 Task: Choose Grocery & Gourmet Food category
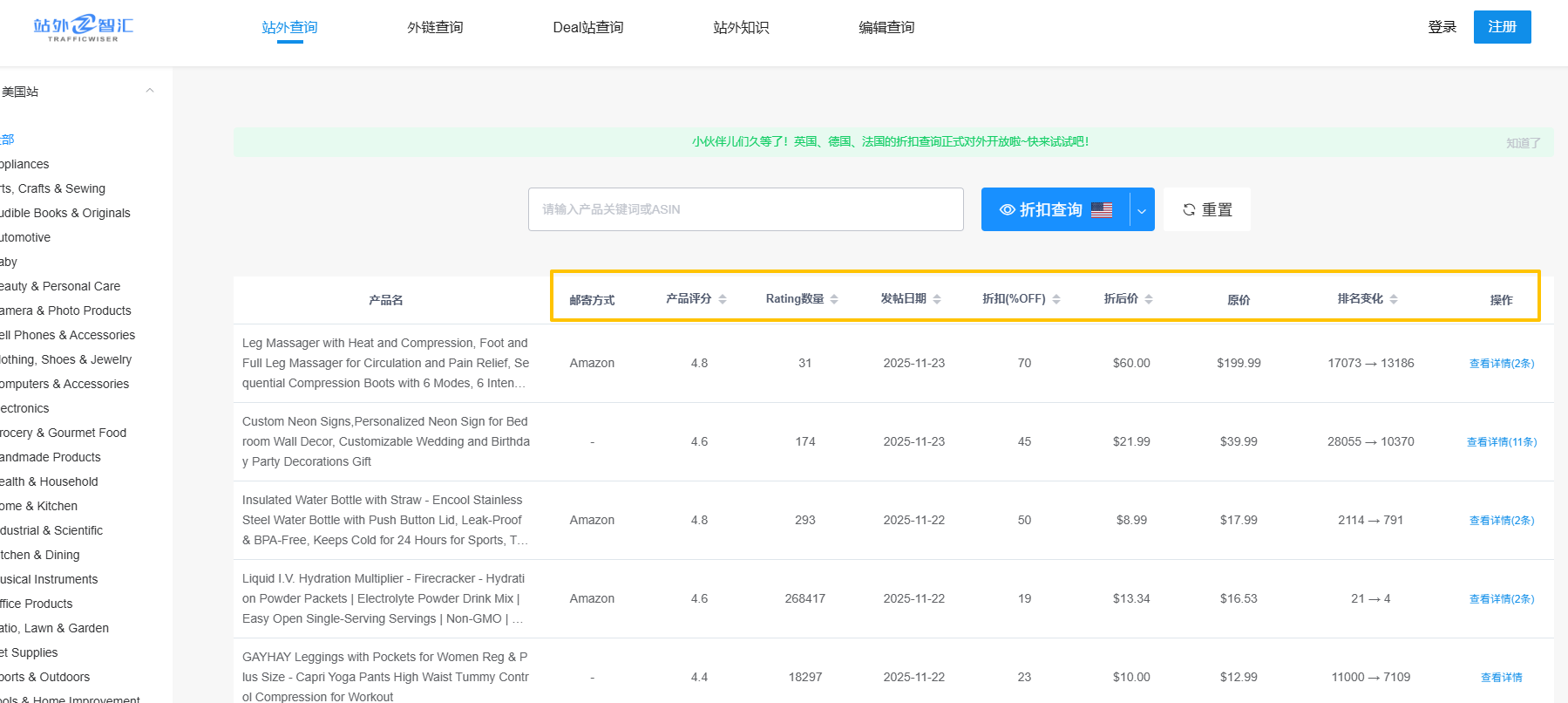click(x=63, y=433)
